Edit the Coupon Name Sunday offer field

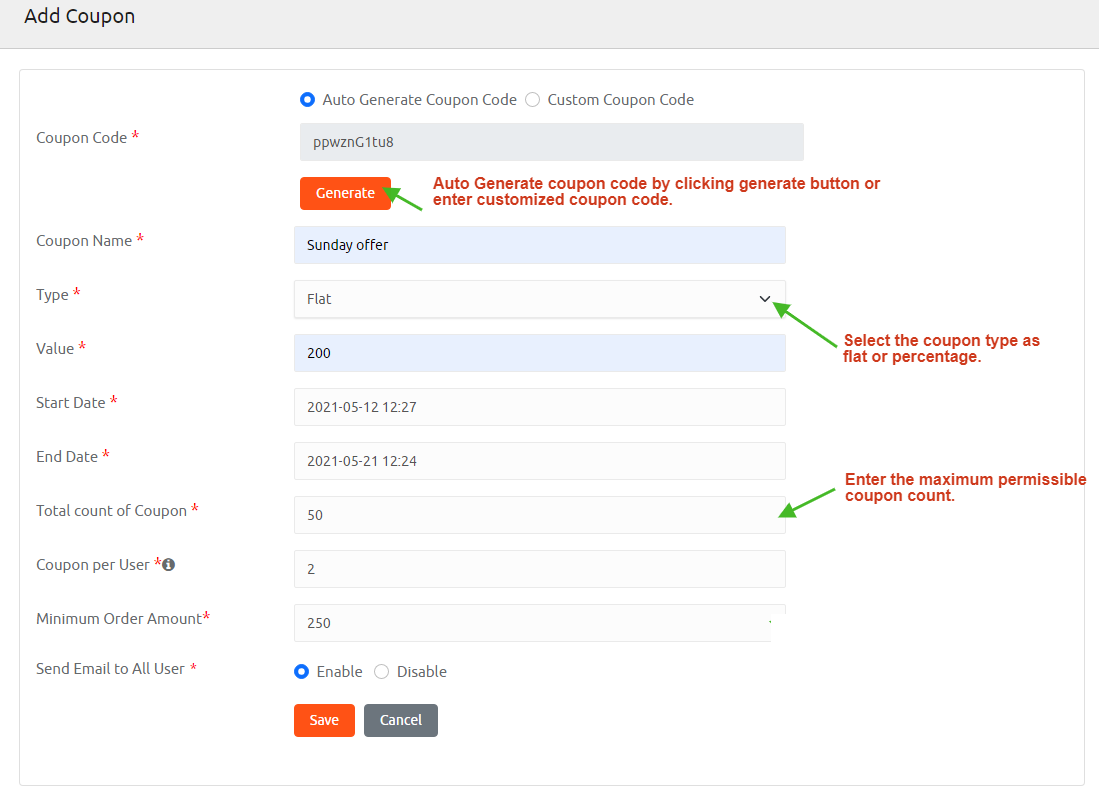coord(539,245)
